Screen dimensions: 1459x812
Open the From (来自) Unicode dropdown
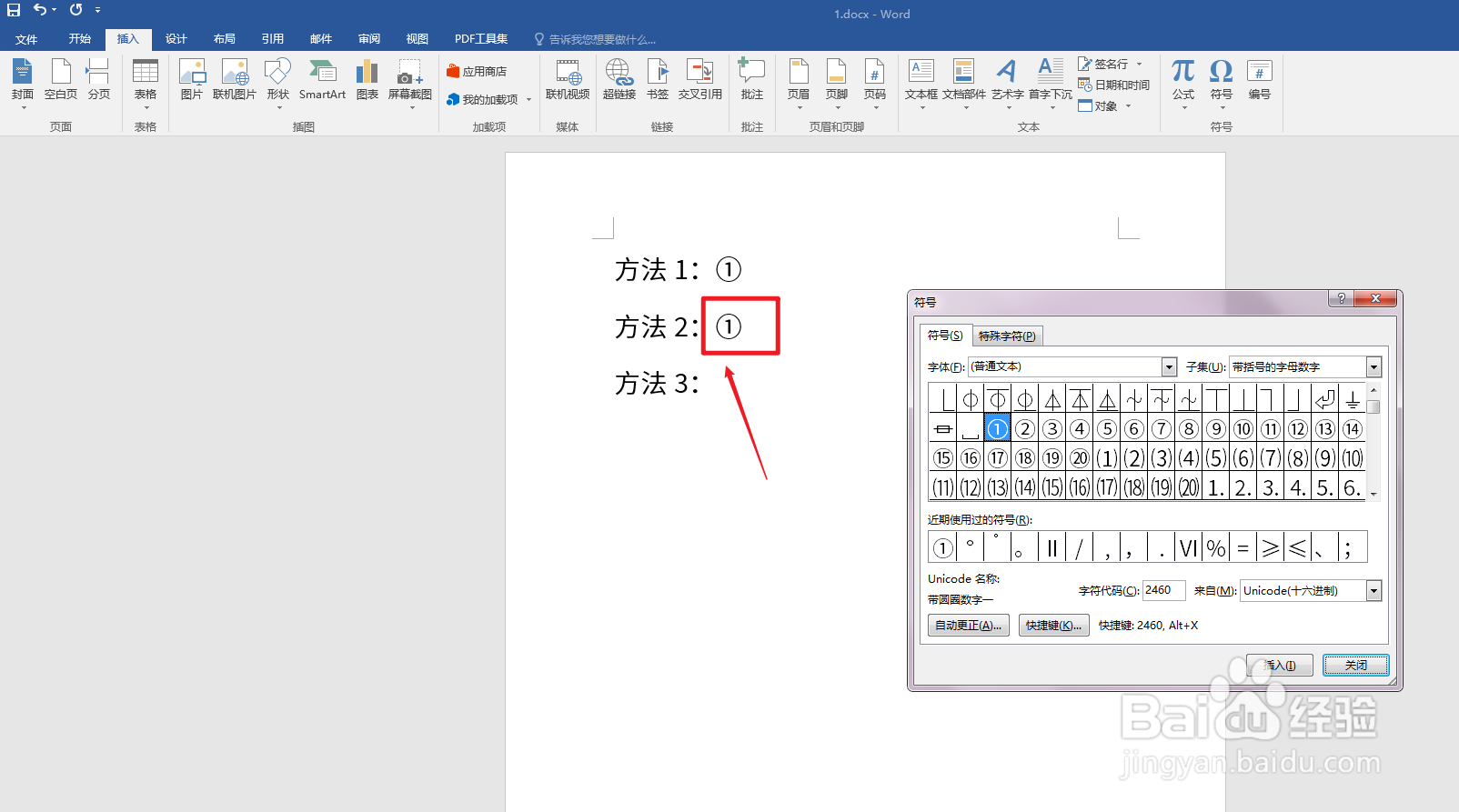pos(1373,591)
